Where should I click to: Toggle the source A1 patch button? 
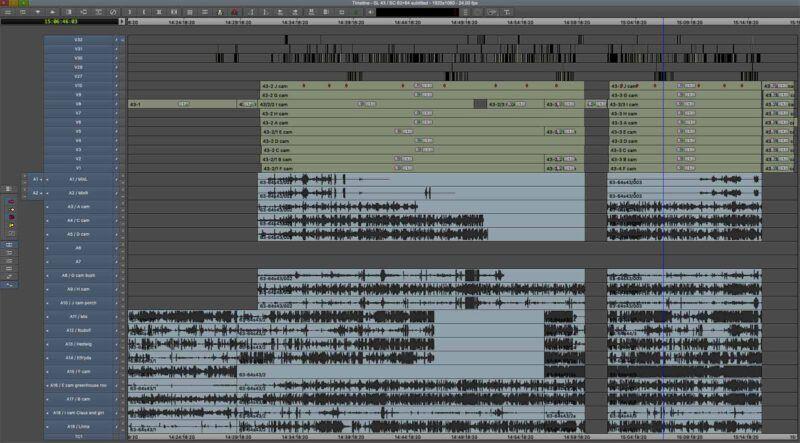click(35, 180)
